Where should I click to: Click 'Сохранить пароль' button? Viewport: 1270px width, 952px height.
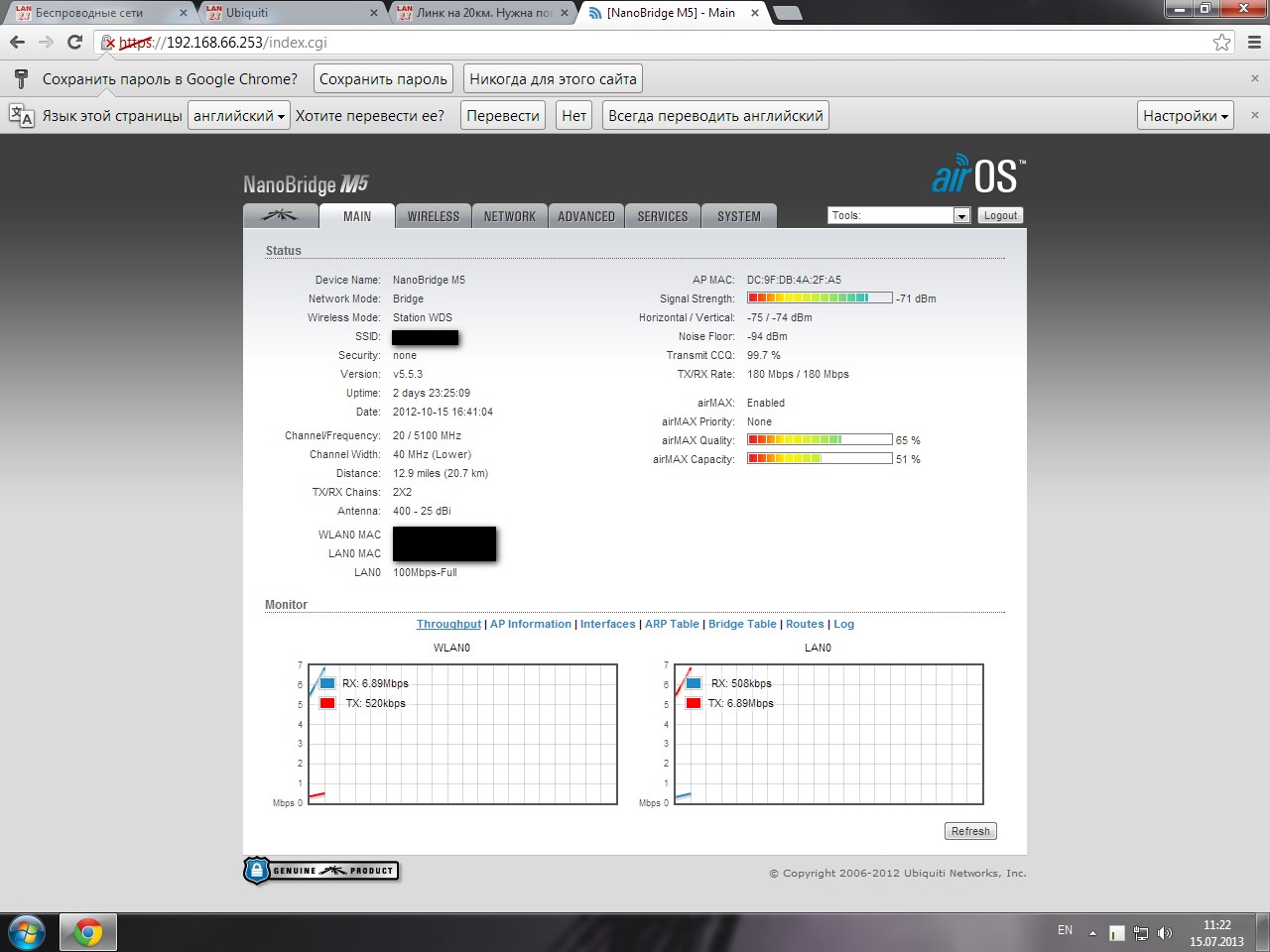click(x=383, y=78)
